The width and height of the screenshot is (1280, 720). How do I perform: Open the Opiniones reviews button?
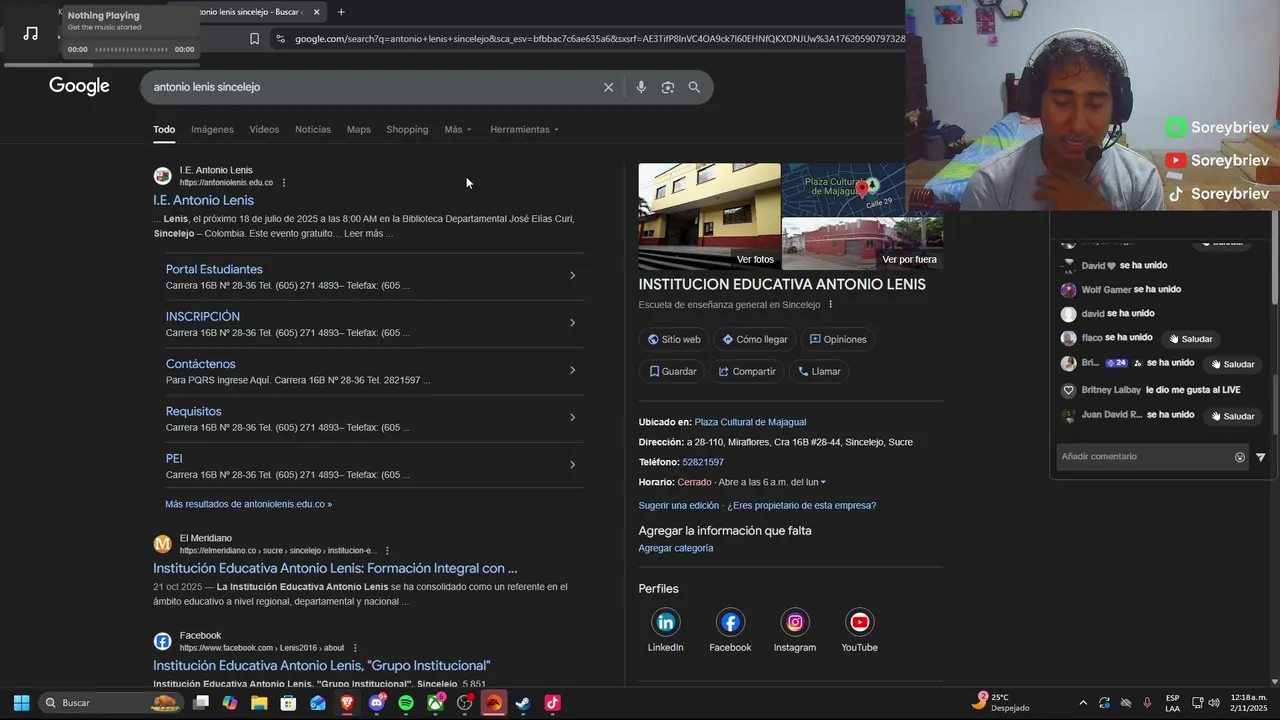pyautogui.click(x=838, y=339)
